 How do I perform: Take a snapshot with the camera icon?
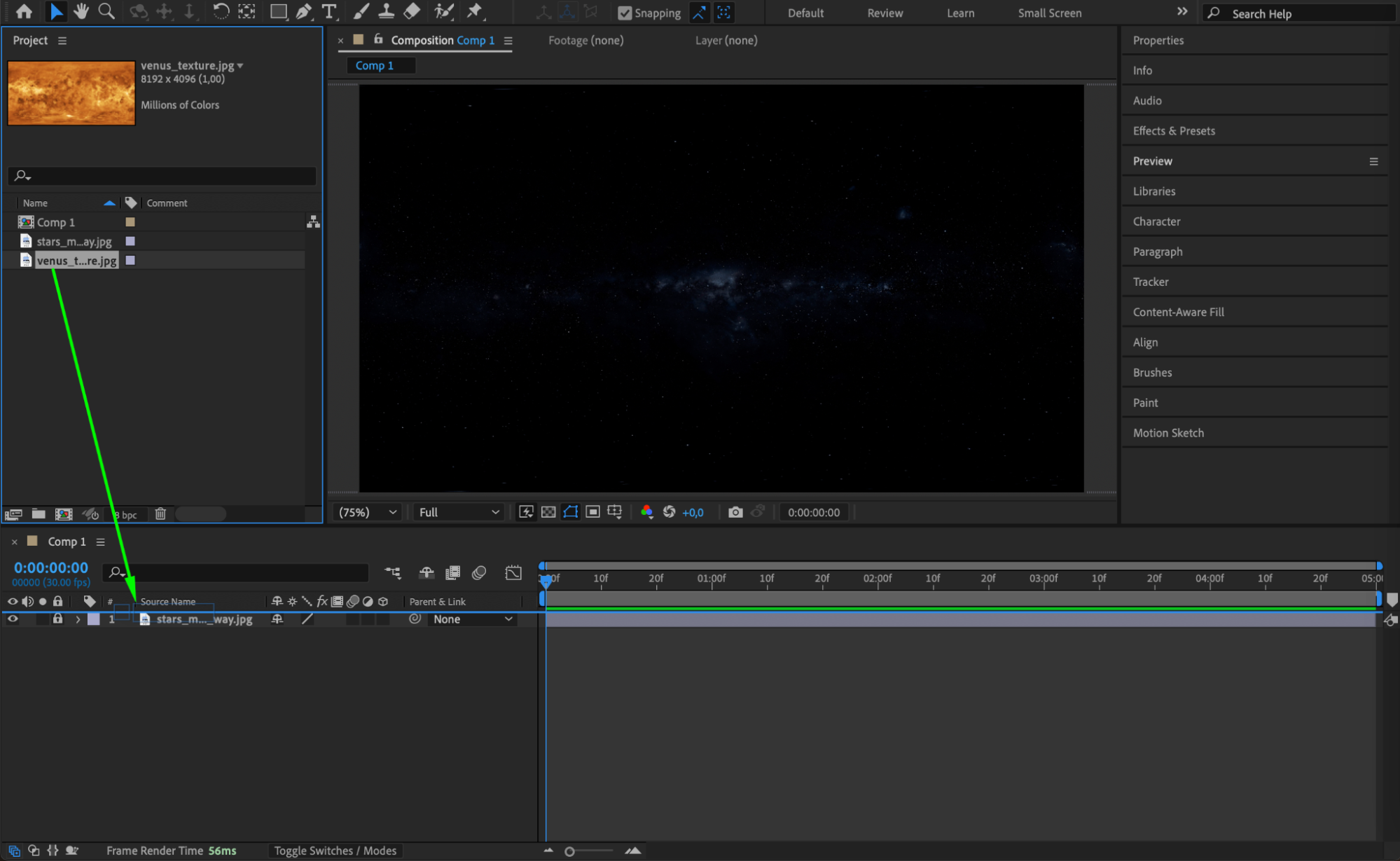[x=735, y=512]
